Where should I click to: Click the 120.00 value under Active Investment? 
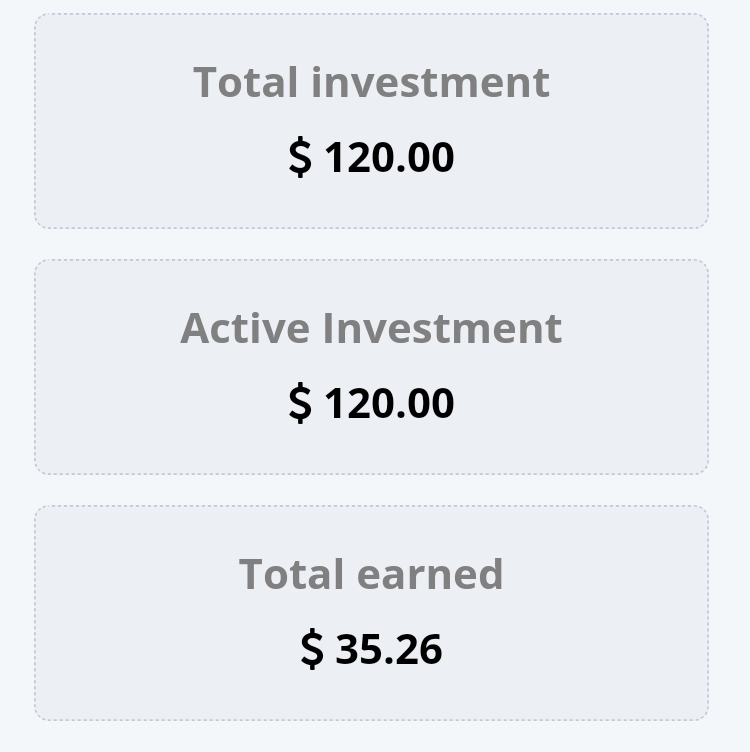pyautogui.click(x=389, y=404)
